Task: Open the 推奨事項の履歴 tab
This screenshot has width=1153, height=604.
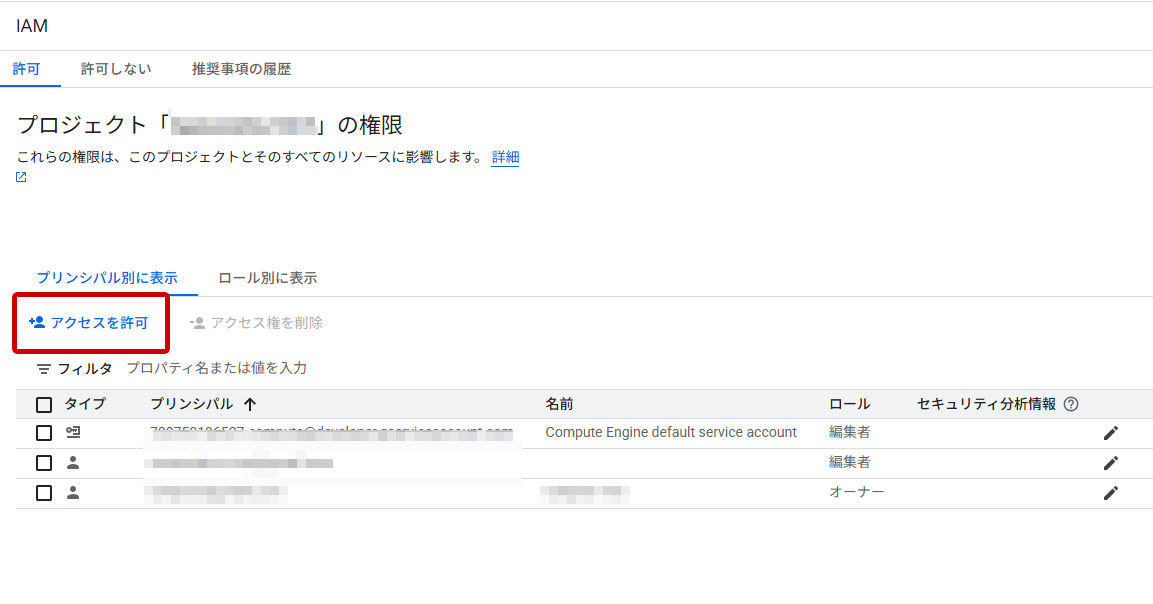Action: (241, 69)
